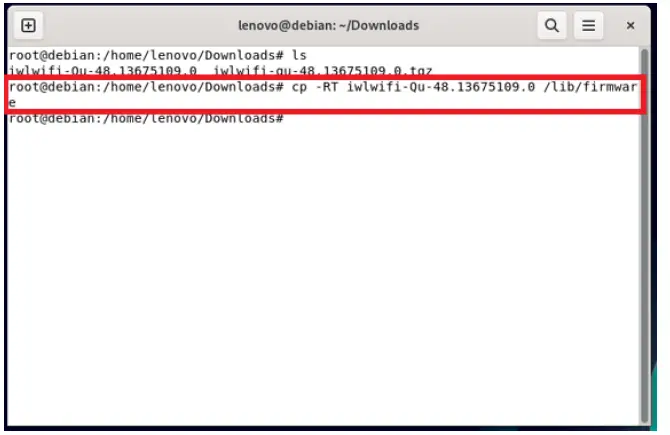This screenshot has height=435, width=670.
Task: Click the /home/lenovo/Downloads path in the last prompt
Action: click(x=189, y=119)
